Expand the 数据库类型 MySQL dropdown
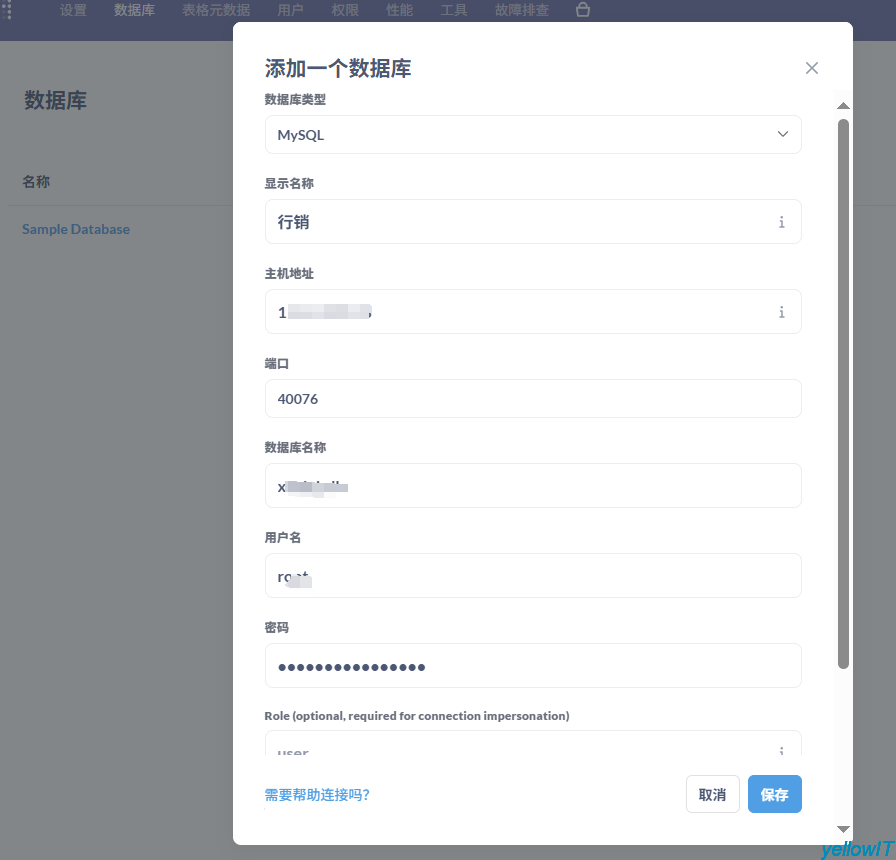 (x=533, y=135)
